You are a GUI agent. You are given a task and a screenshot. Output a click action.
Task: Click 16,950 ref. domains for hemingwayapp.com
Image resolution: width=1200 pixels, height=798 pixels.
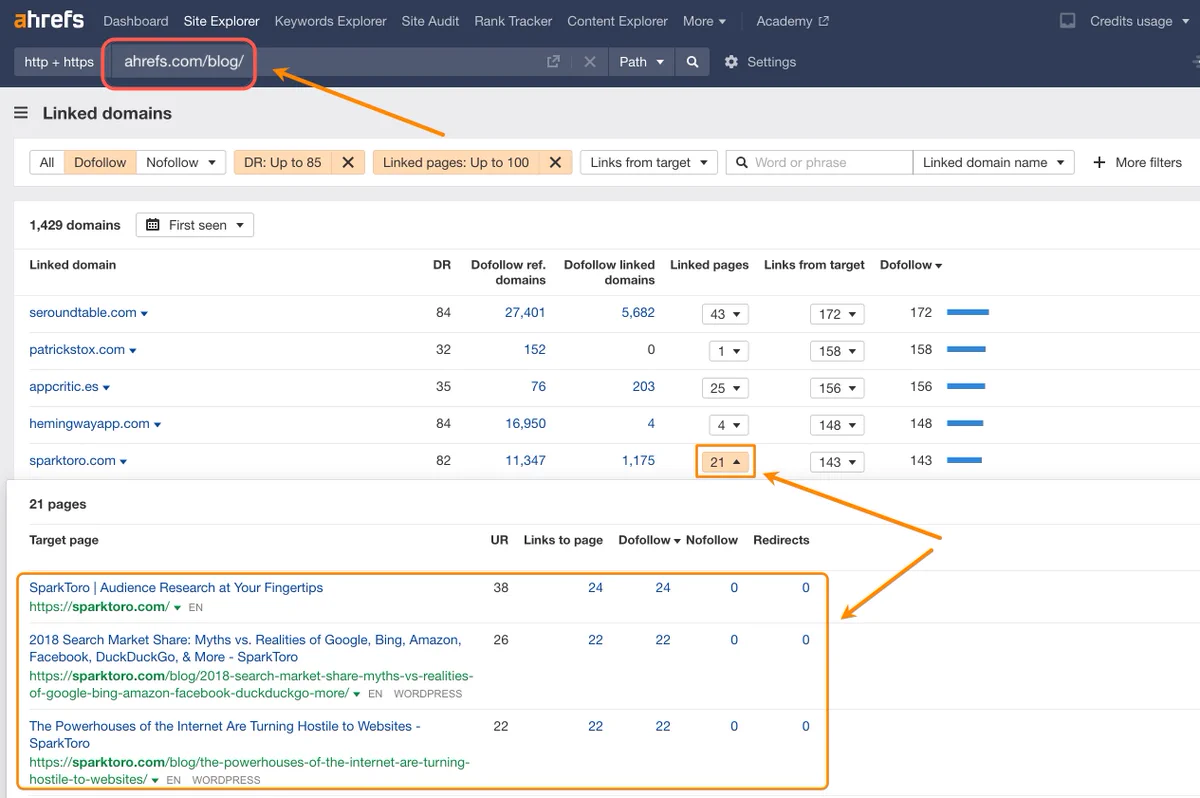coord(525,424)
